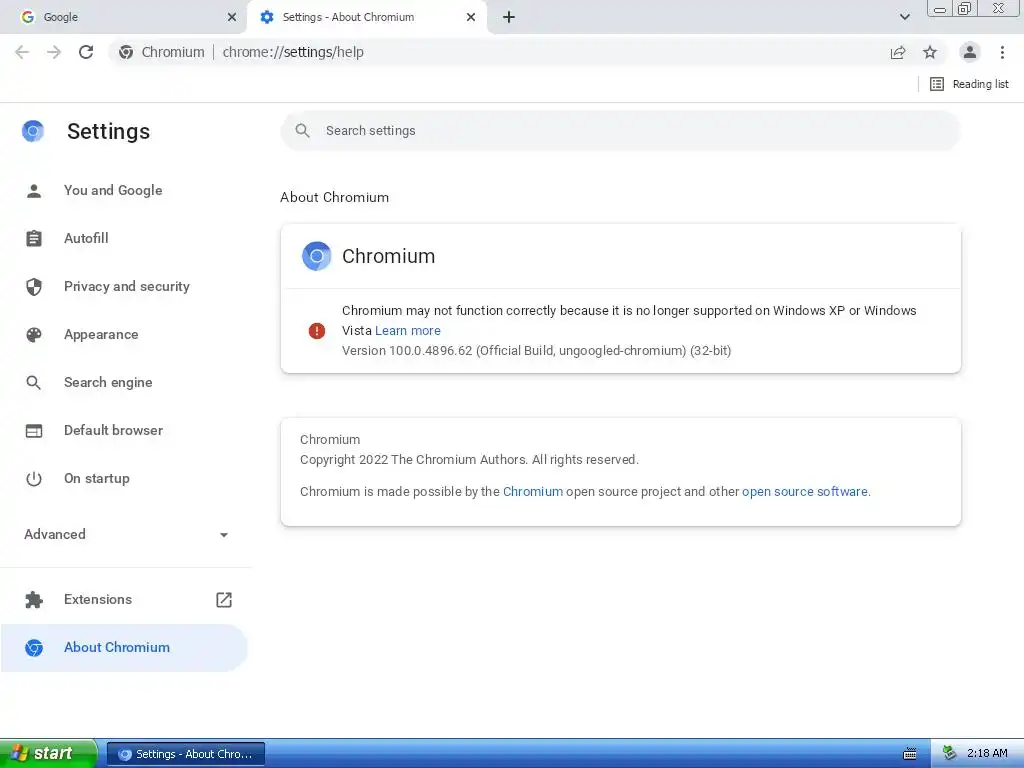Switch to the Google tab
The width and height of the screenshot is (1024, 768).
[x=123, y=17]
